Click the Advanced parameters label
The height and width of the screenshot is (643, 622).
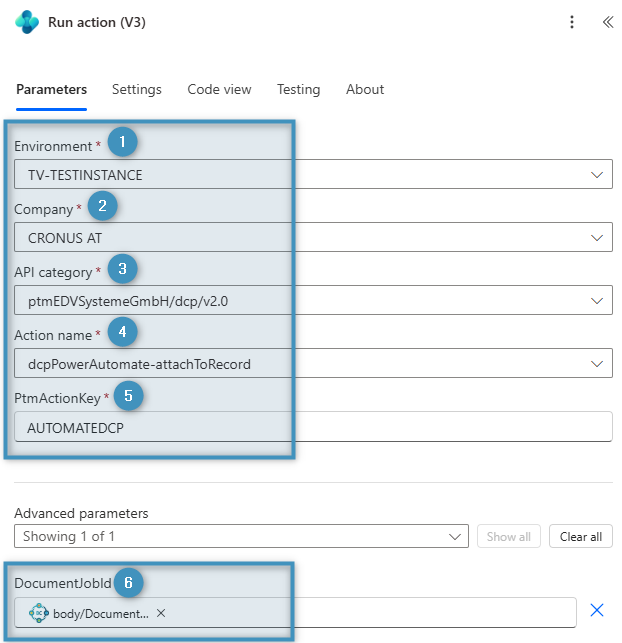point(81,513)
